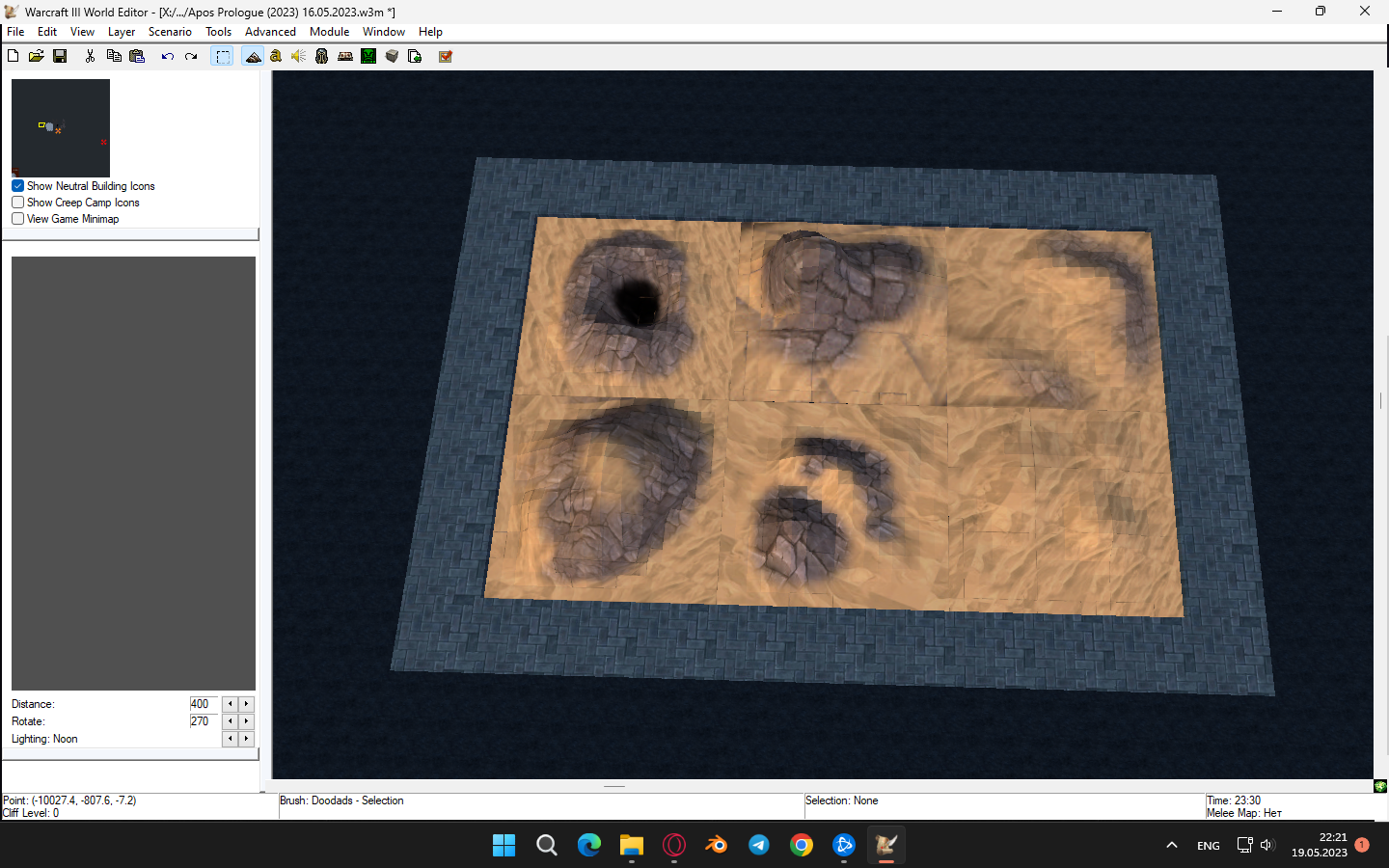Image resolution: width=1389 pixels, height=868 pixels.
Task: Paste using the clipboard icon
Action: pos(137,56)
